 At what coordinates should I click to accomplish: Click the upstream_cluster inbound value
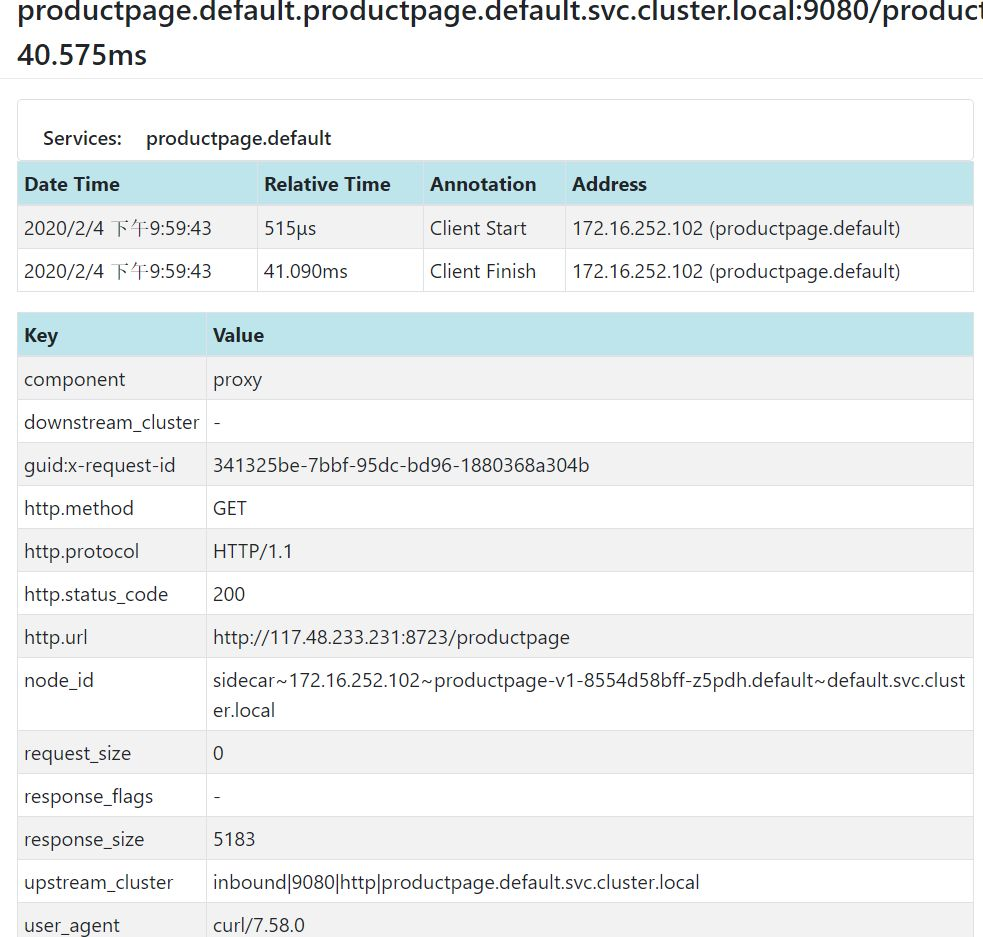click(456, 882)
